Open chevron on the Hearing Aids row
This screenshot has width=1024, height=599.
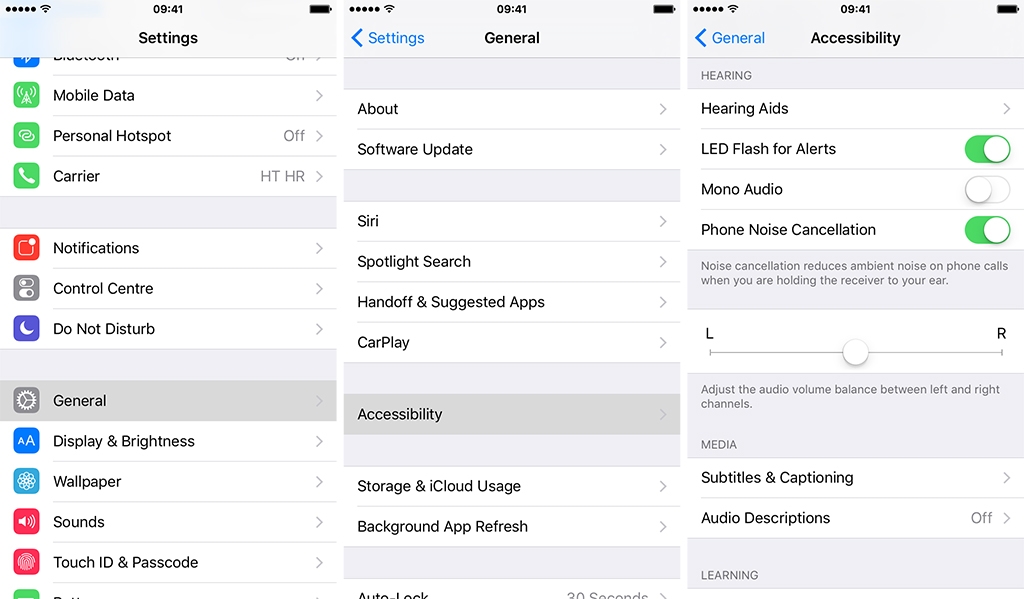(1006, 108)
